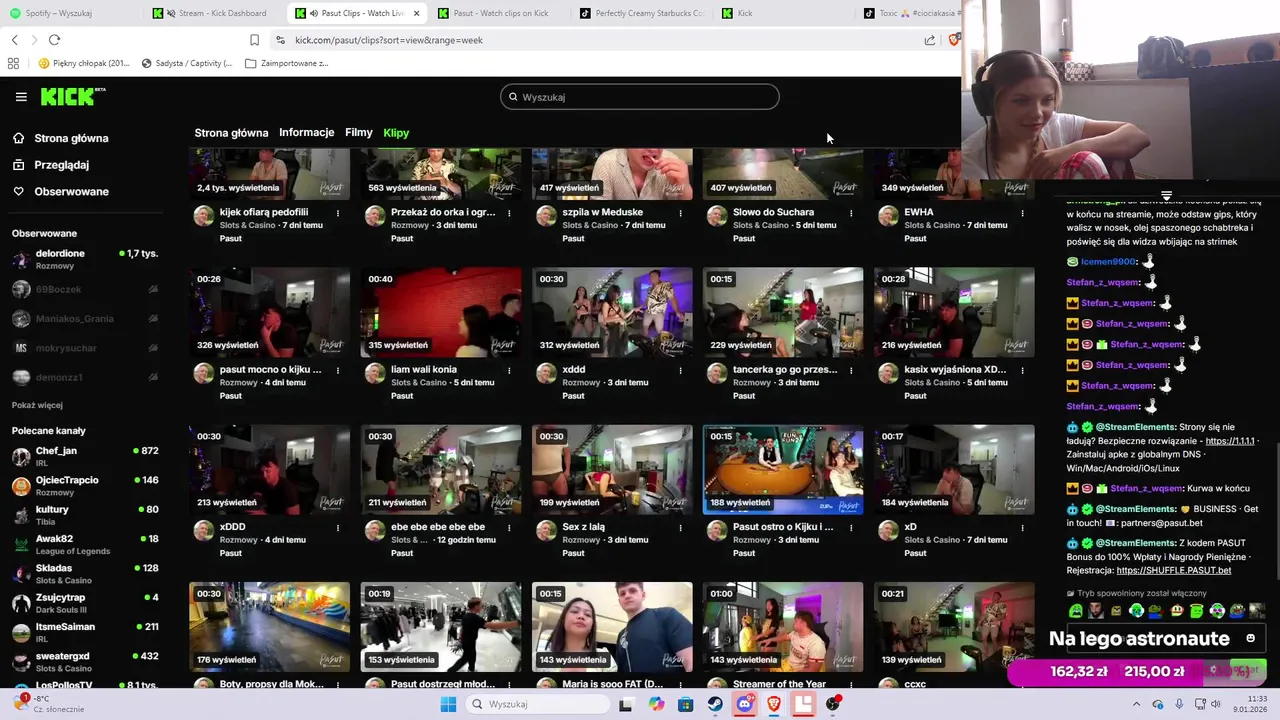Open clip title 'ebe ebe ebe ebe ebe'
Screen dimensions: 1280x720
click(438, 527)
